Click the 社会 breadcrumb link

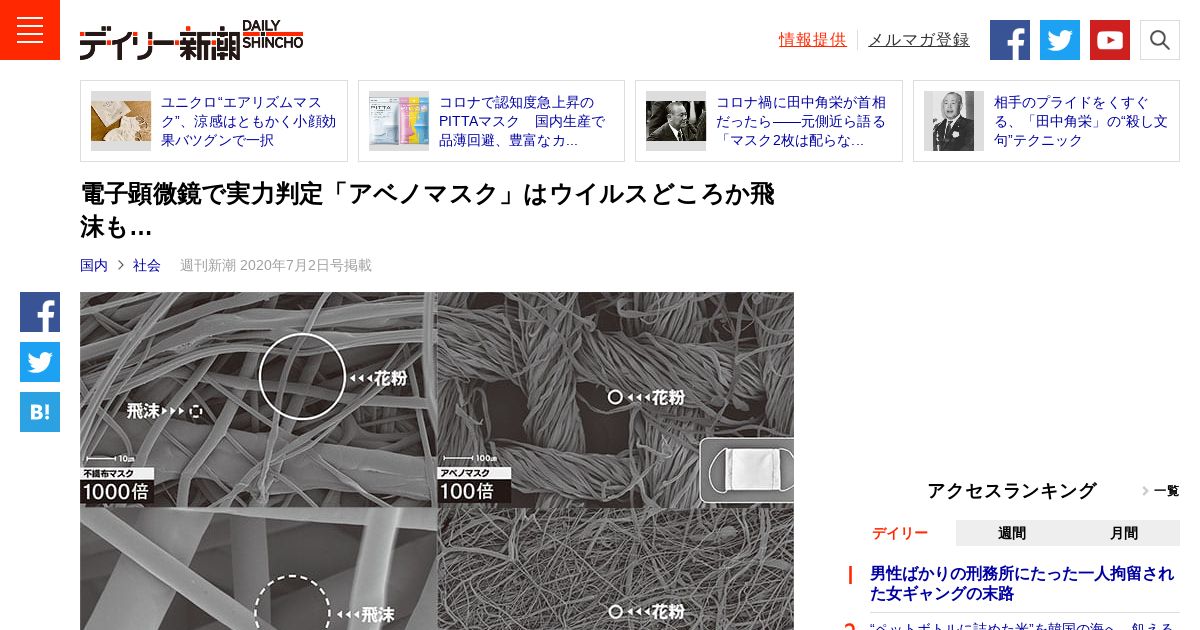pyautogui.click(x=147, y=265)
